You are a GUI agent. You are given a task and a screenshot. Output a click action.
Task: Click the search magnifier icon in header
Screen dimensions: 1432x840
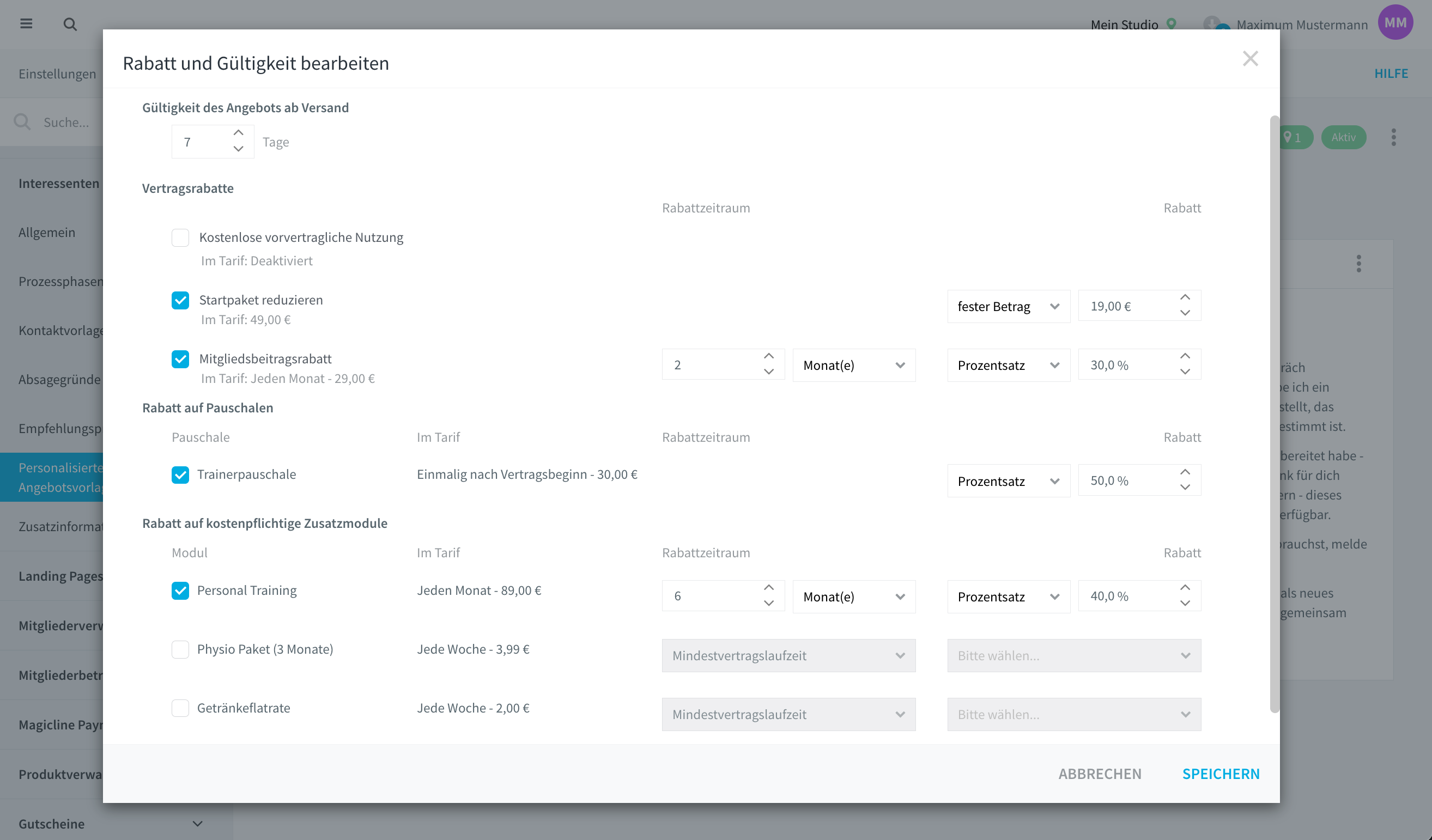(x=70, y=24)
